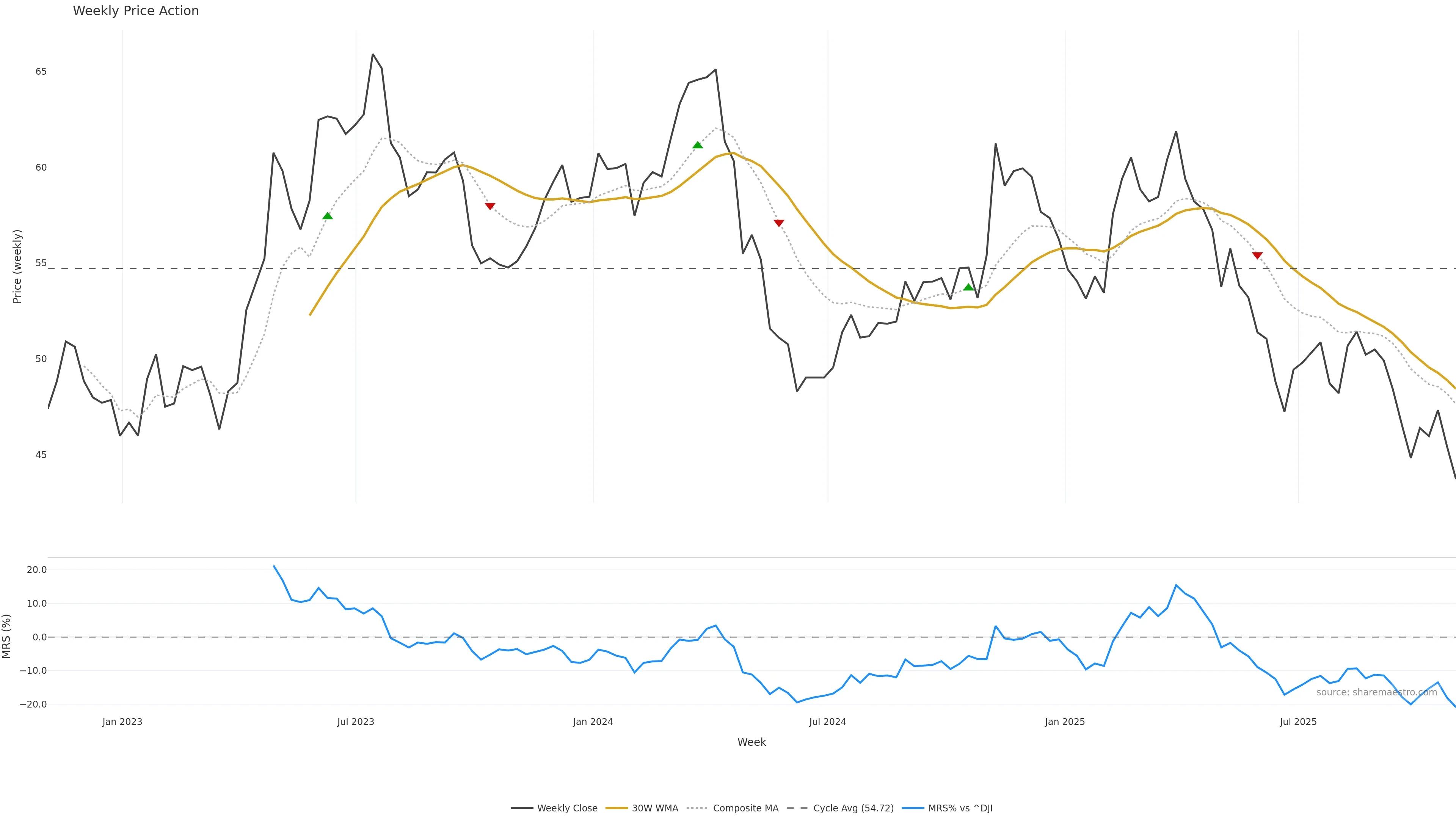The width and height of the screenshot is (1456, 819).
Task: Open the source: sharemaestro.com watermark link
Action: [1376, 692]
